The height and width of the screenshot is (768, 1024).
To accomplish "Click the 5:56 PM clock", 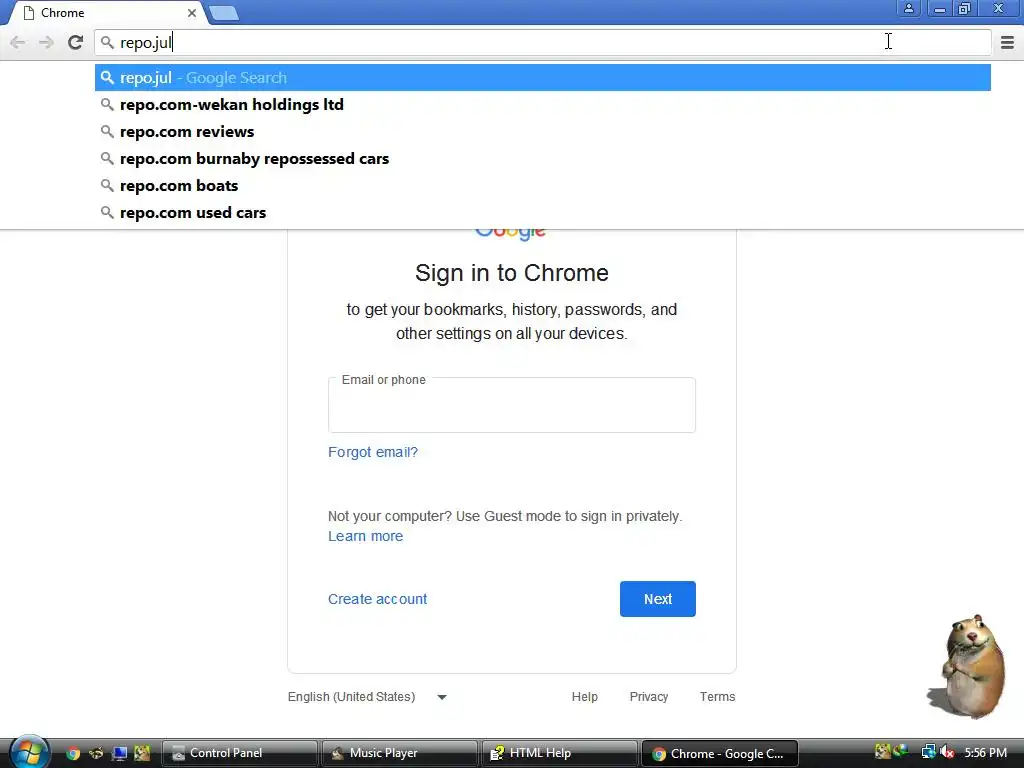I will pyautogui.click(x=985, y=752).
